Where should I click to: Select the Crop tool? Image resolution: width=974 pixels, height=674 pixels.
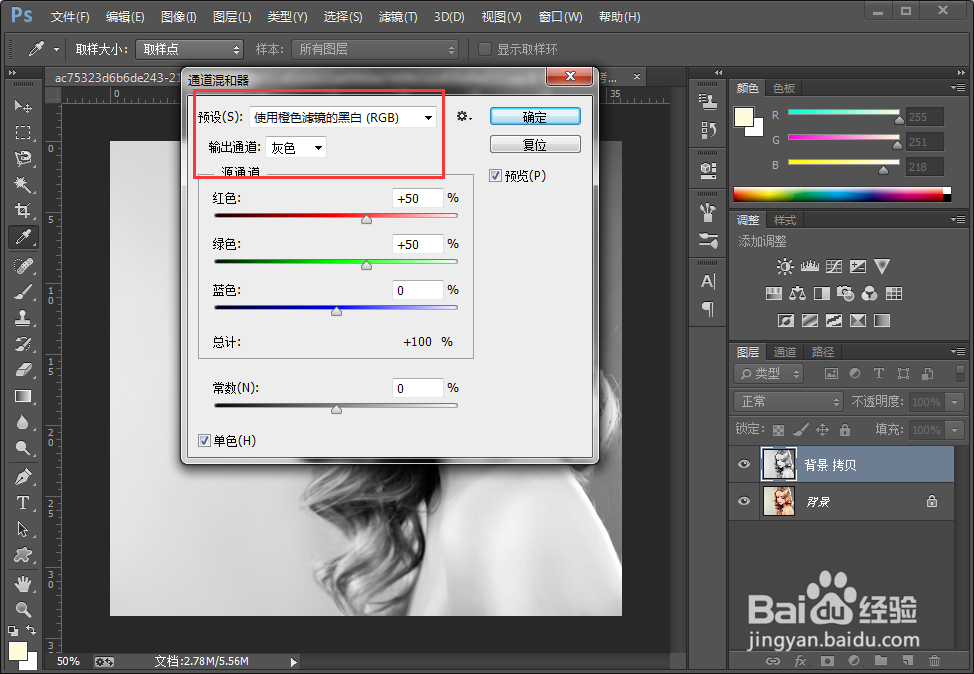click(22, 211)
